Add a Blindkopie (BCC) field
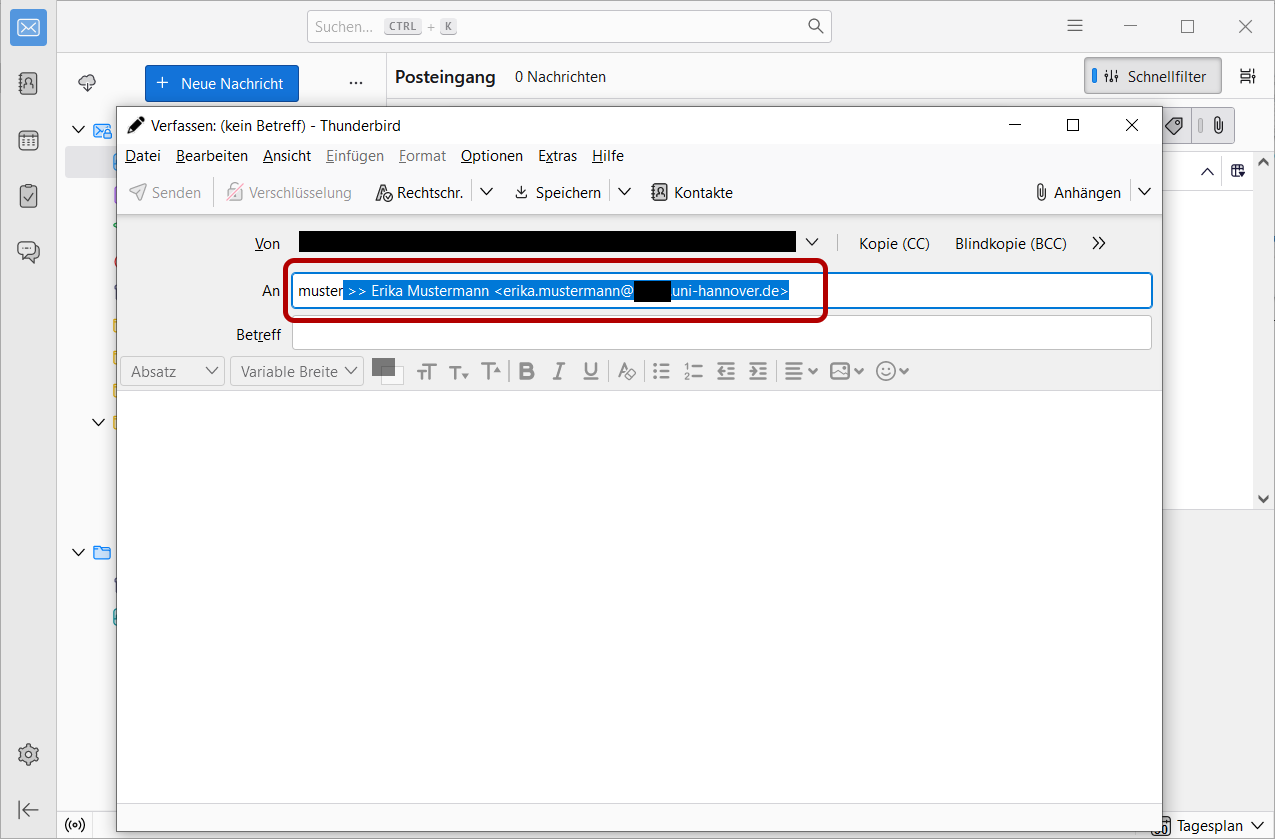Viewport: 1275px width, 839px height. point(1011,243)
